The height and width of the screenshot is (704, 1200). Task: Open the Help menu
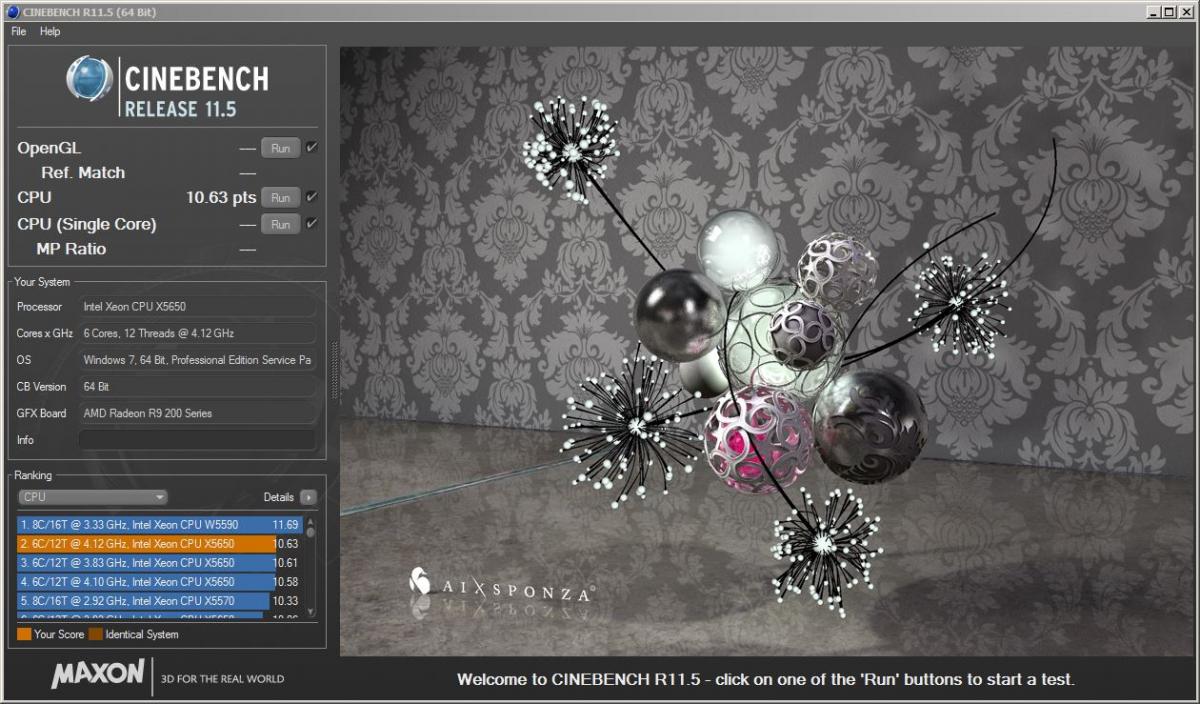click(50, 31)
